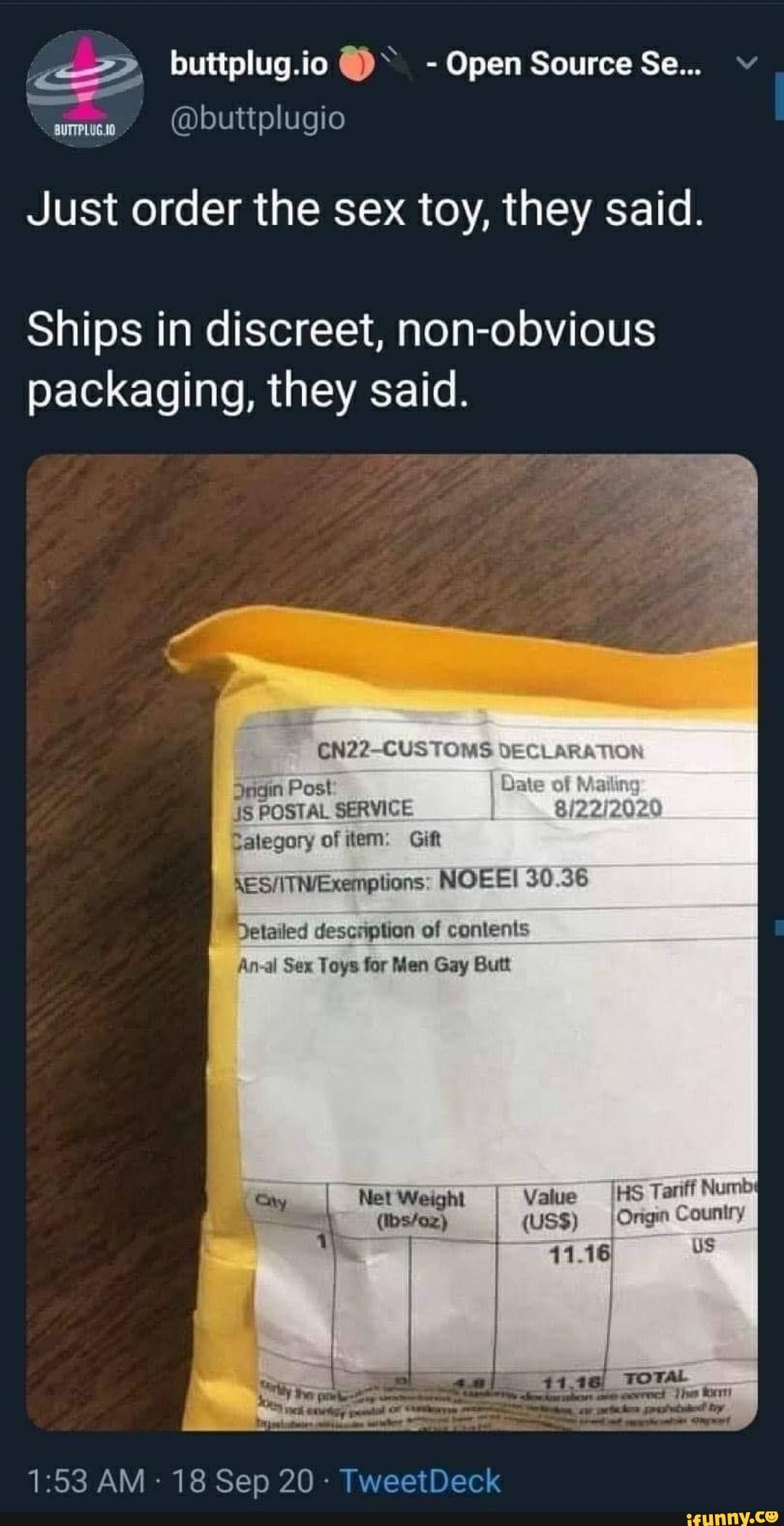Click the CN22 Customs Declaration heading in photo
This screenshot has height=1526, width=784.
[x=481, y=751]
